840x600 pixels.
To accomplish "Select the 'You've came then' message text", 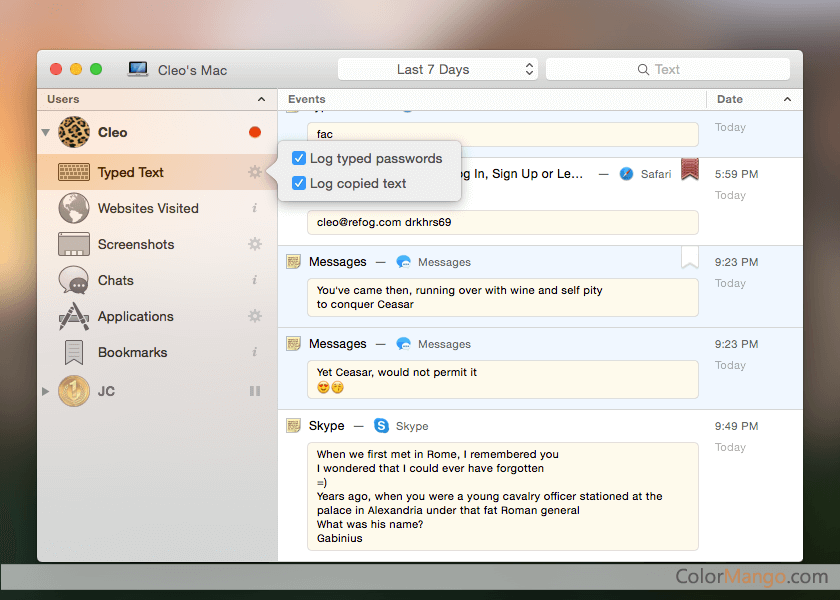I will (x=502, y=297).
